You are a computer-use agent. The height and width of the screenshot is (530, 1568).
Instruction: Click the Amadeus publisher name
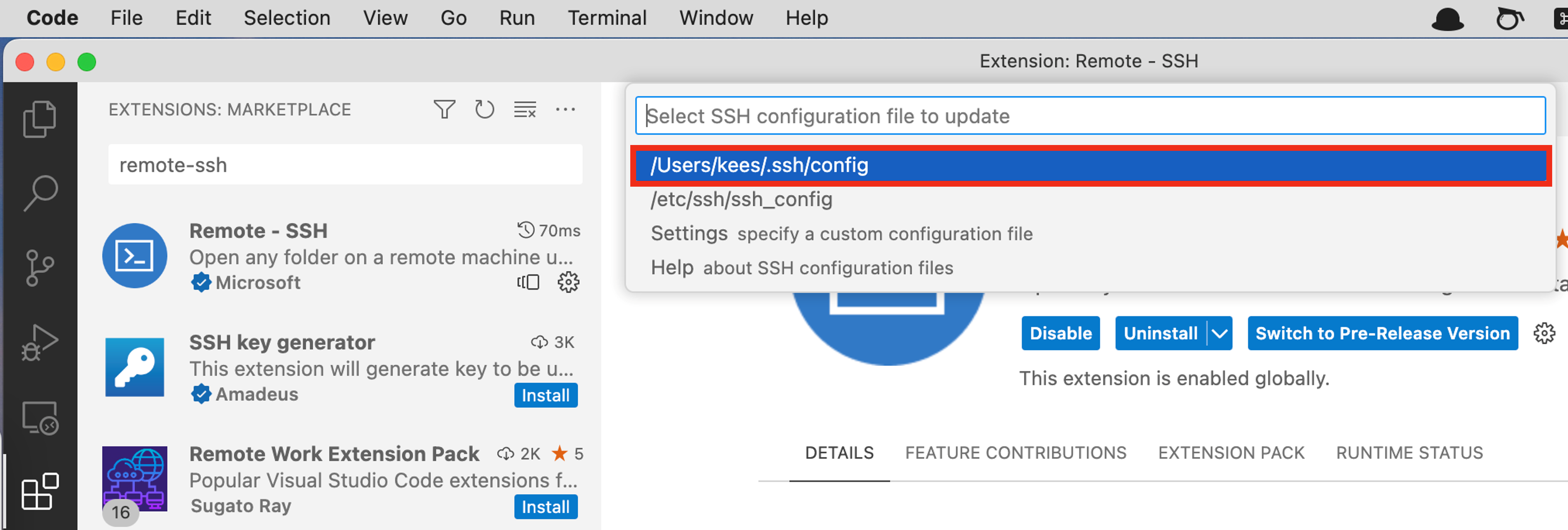coord(257,394)
